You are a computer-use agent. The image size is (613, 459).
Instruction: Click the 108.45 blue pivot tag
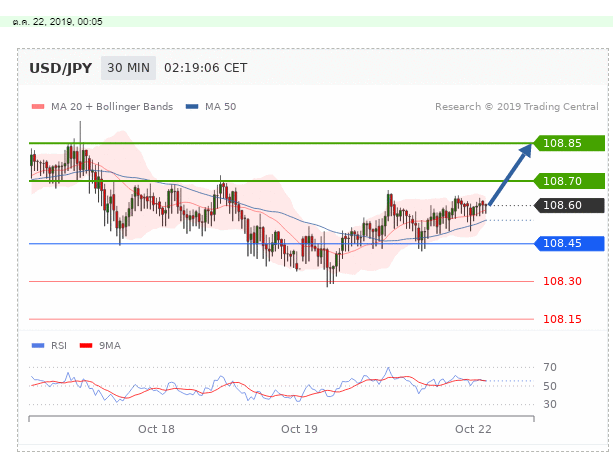tap(569, 243)
